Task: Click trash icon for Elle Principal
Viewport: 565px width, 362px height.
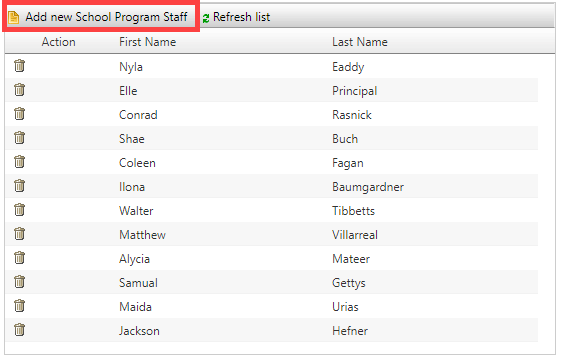Action: coord(19,90)
